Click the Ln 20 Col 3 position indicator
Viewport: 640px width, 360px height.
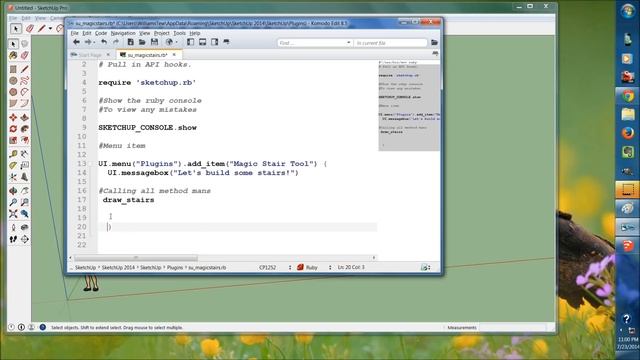tap(351, 267)
